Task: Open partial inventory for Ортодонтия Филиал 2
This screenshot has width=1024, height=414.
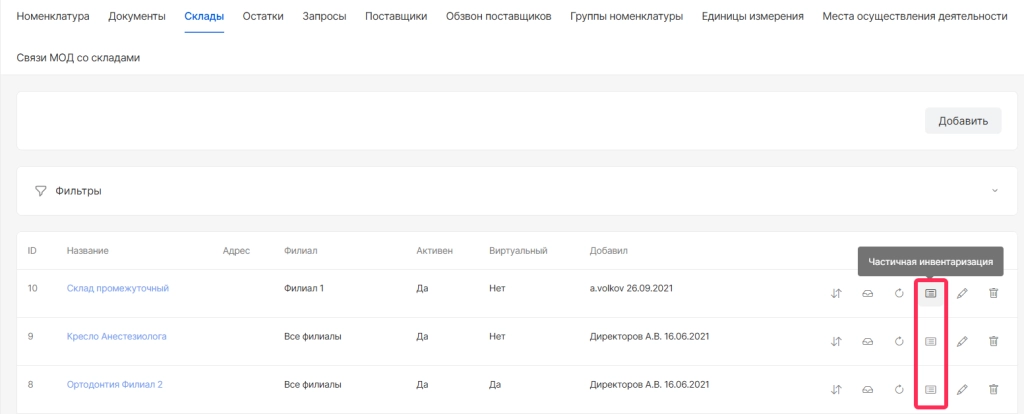Action: coord(930,389)
